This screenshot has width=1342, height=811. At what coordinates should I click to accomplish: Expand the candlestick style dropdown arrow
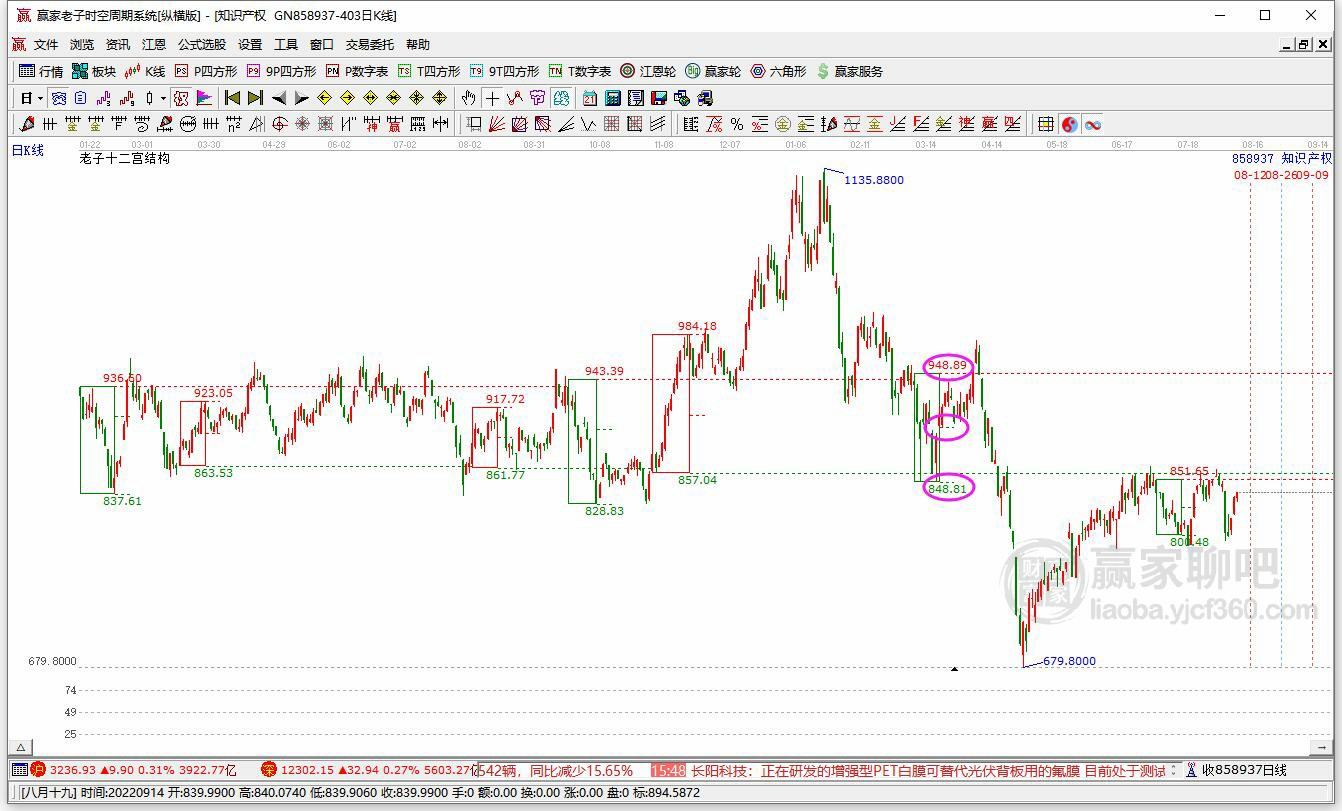163,98
